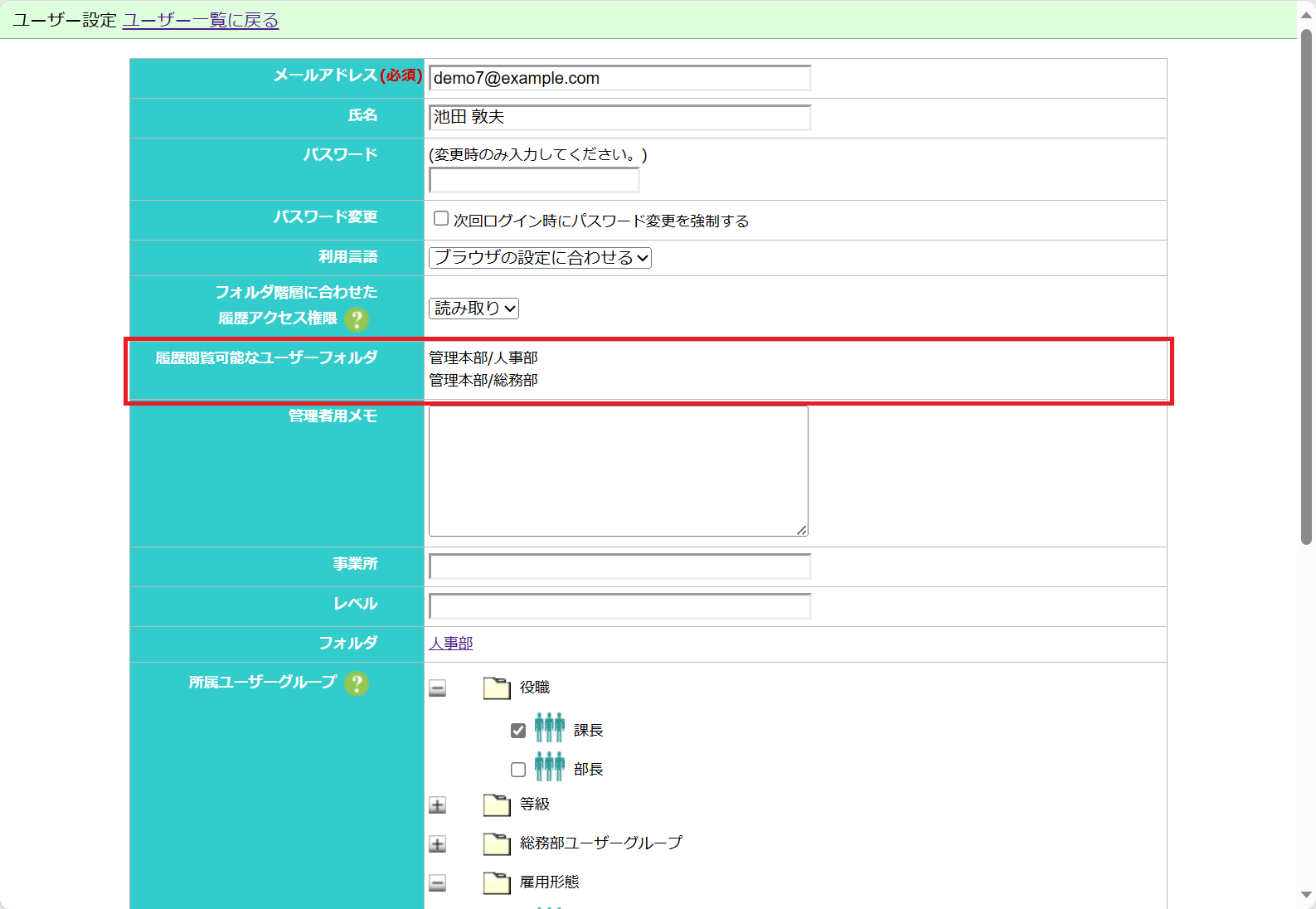Click the ユーザー設定 page heading
Viewport: 1316px width, 909px height.
click(x=65, y=20)
